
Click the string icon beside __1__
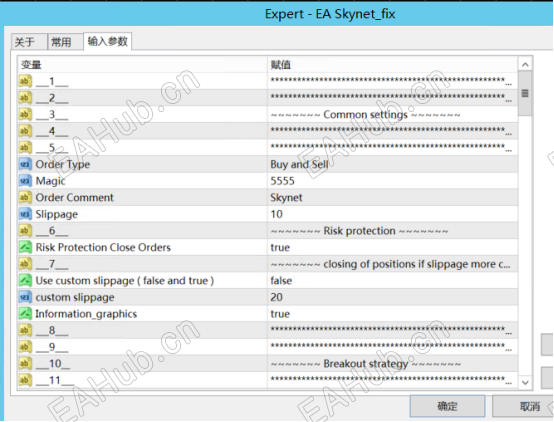(x=25, y=81)
